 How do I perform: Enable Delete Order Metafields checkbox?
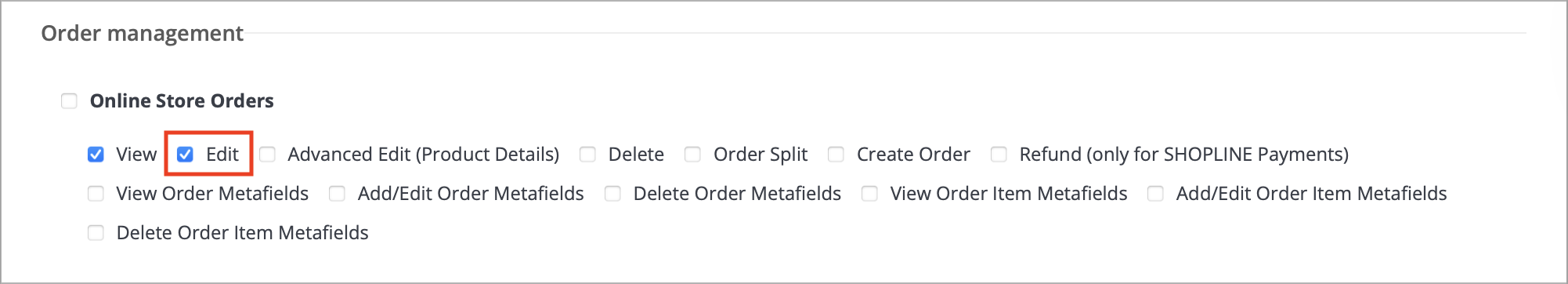coord(612,194)
